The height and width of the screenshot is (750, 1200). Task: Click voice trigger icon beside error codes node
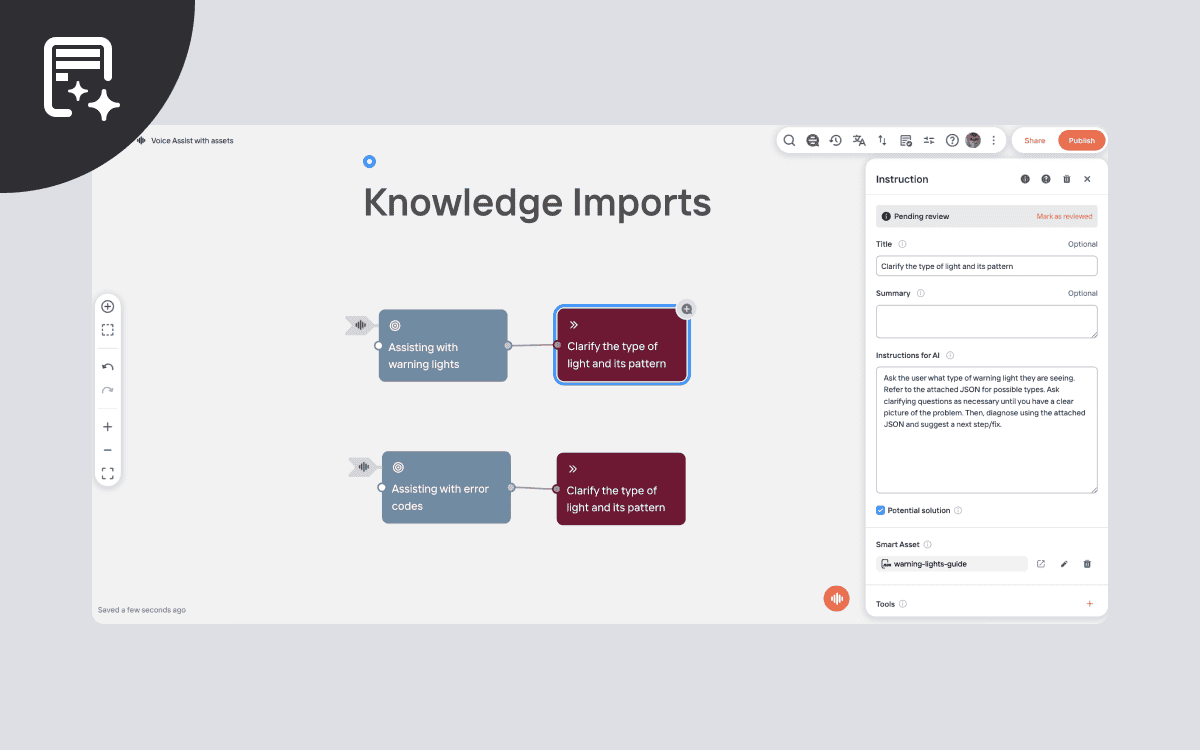(x=362, y=467)
